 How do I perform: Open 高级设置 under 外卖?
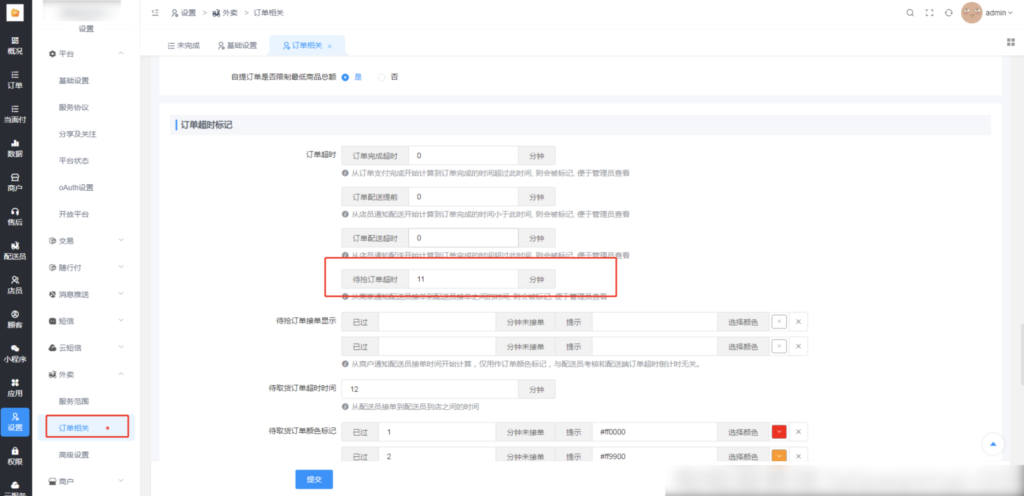pyautogui.click(x=74, y=454)
